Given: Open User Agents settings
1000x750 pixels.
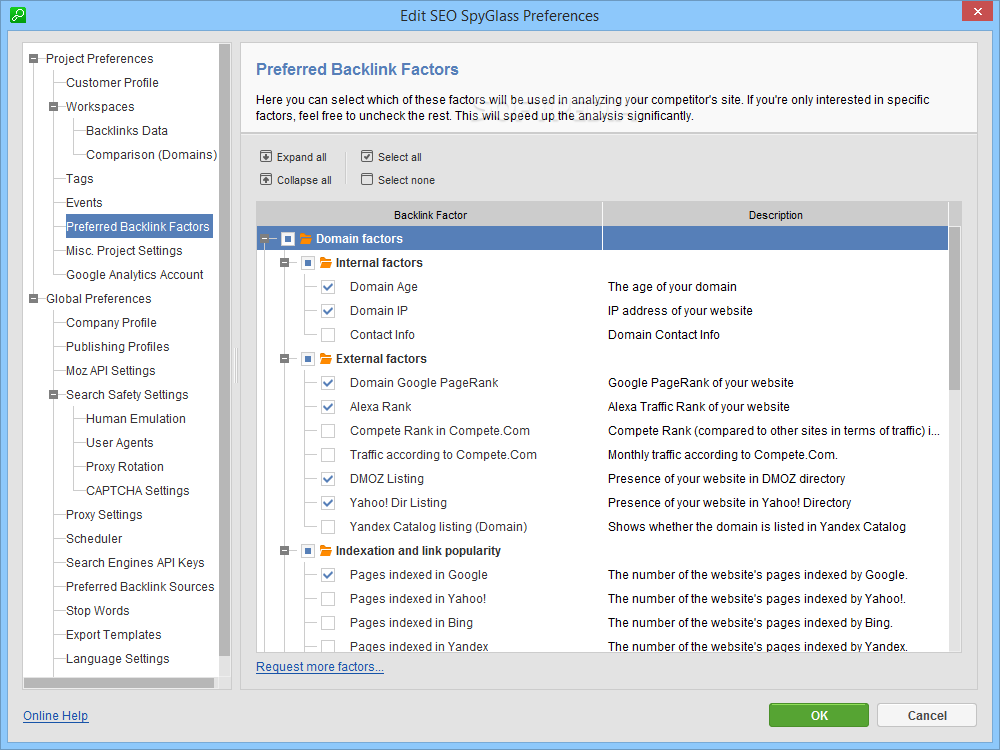Looking at the screenshot, I should coord(120,443).
